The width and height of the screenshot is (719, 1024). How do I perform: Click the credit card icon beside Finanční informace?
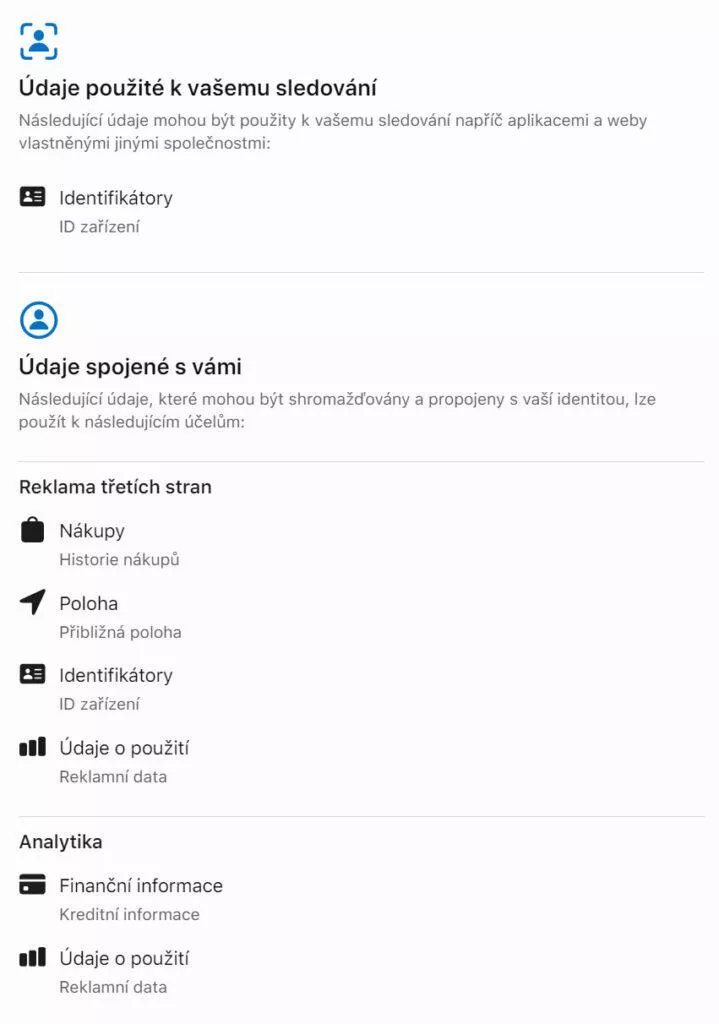pos(32,884)
